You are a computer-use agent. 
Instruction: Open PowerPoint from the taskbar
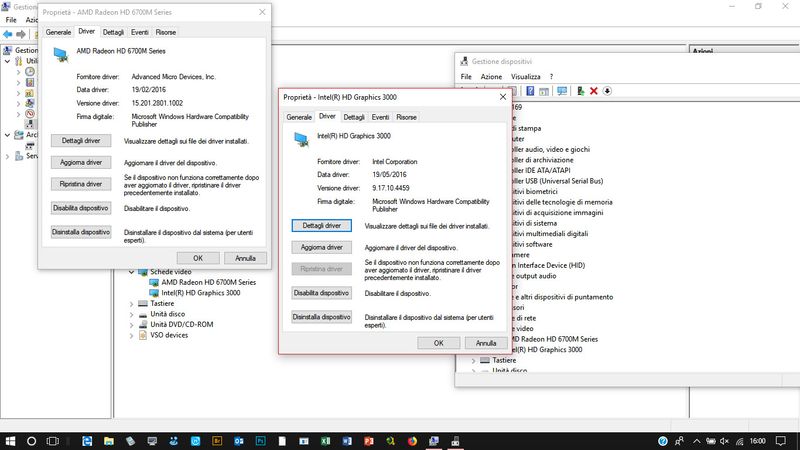pyautogui.click(x=369, y=441)
